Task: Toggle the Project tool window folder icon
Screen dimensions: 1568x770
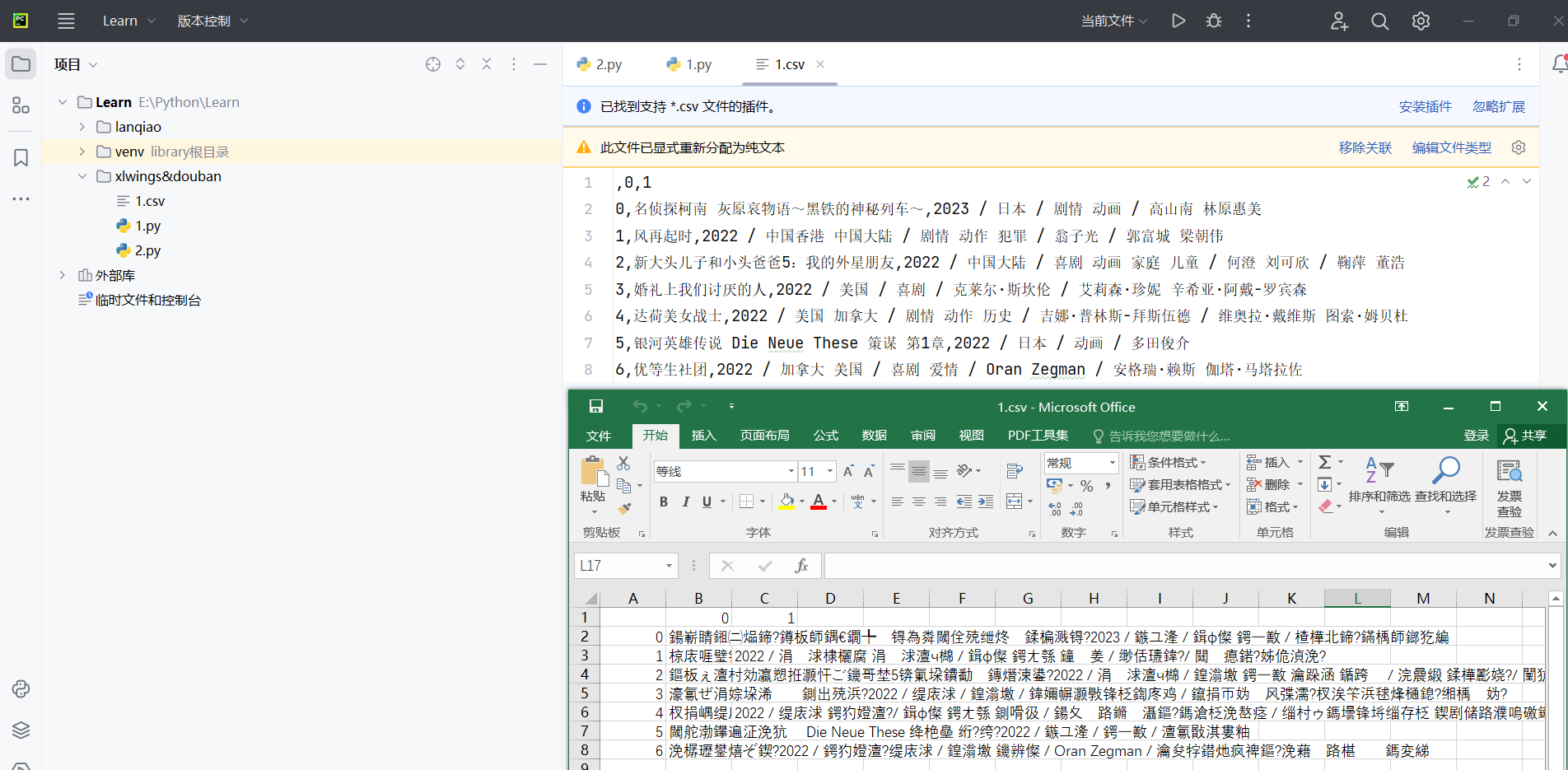Action: 21,64
